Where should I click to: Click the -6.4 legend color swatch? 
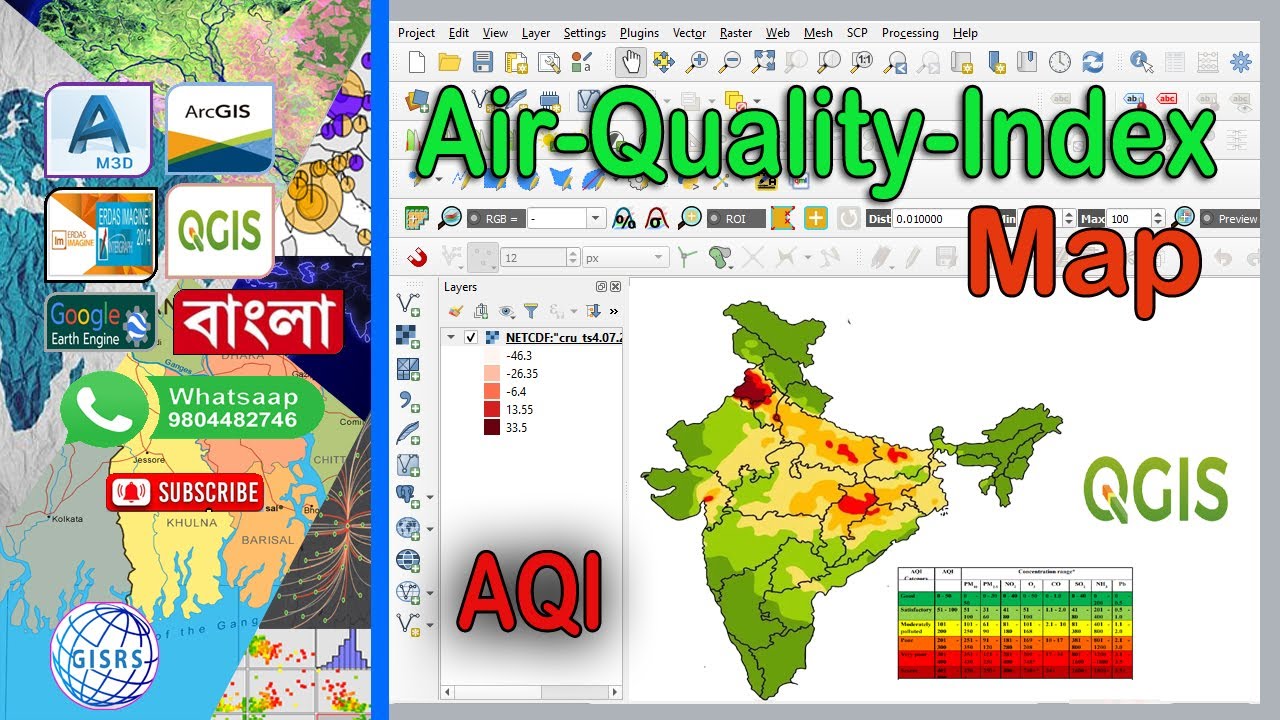coord(491,392)
